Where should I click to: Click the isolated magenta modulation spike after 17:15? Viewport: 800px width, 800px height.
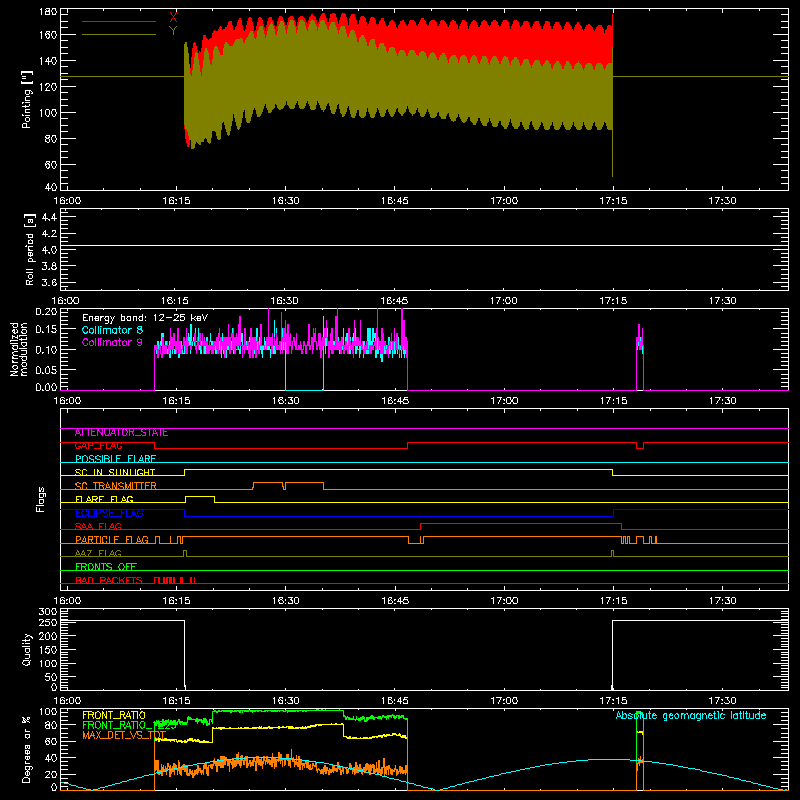click(x=640, y=357)
